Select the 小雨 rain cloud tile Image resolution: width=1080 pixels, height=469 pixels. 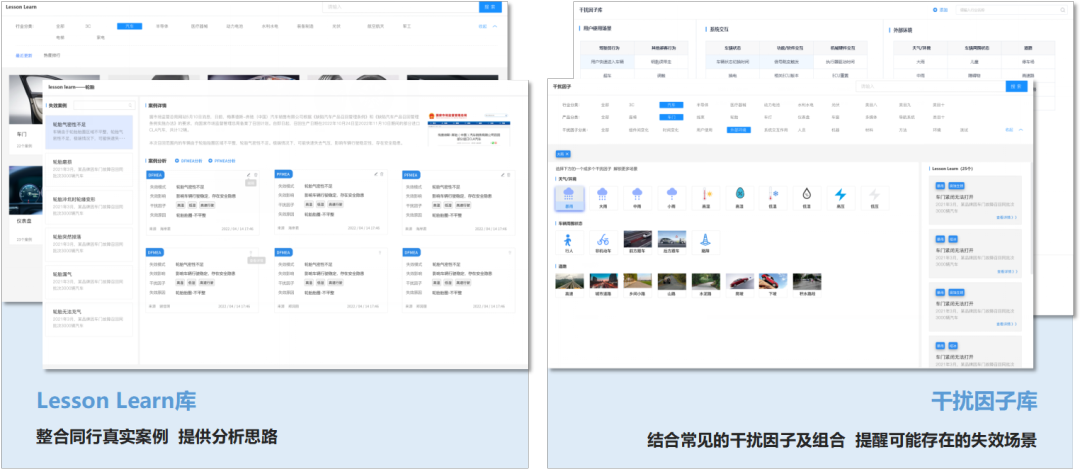tap(671, 198)
